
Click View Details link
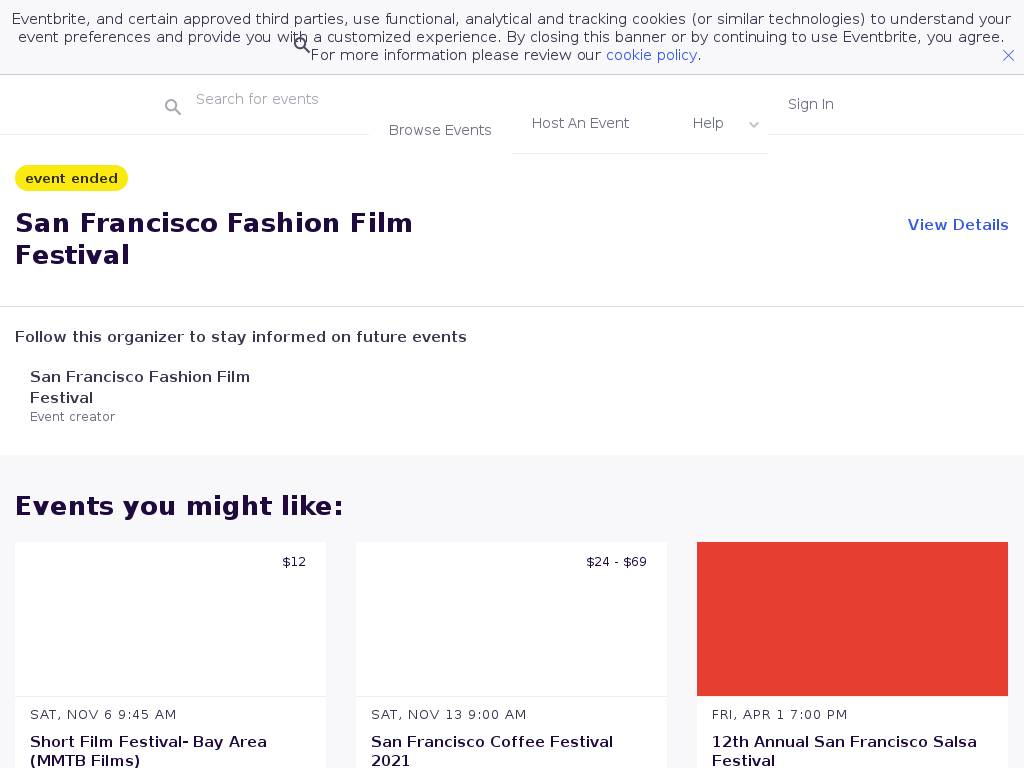(x=957, y=225)
